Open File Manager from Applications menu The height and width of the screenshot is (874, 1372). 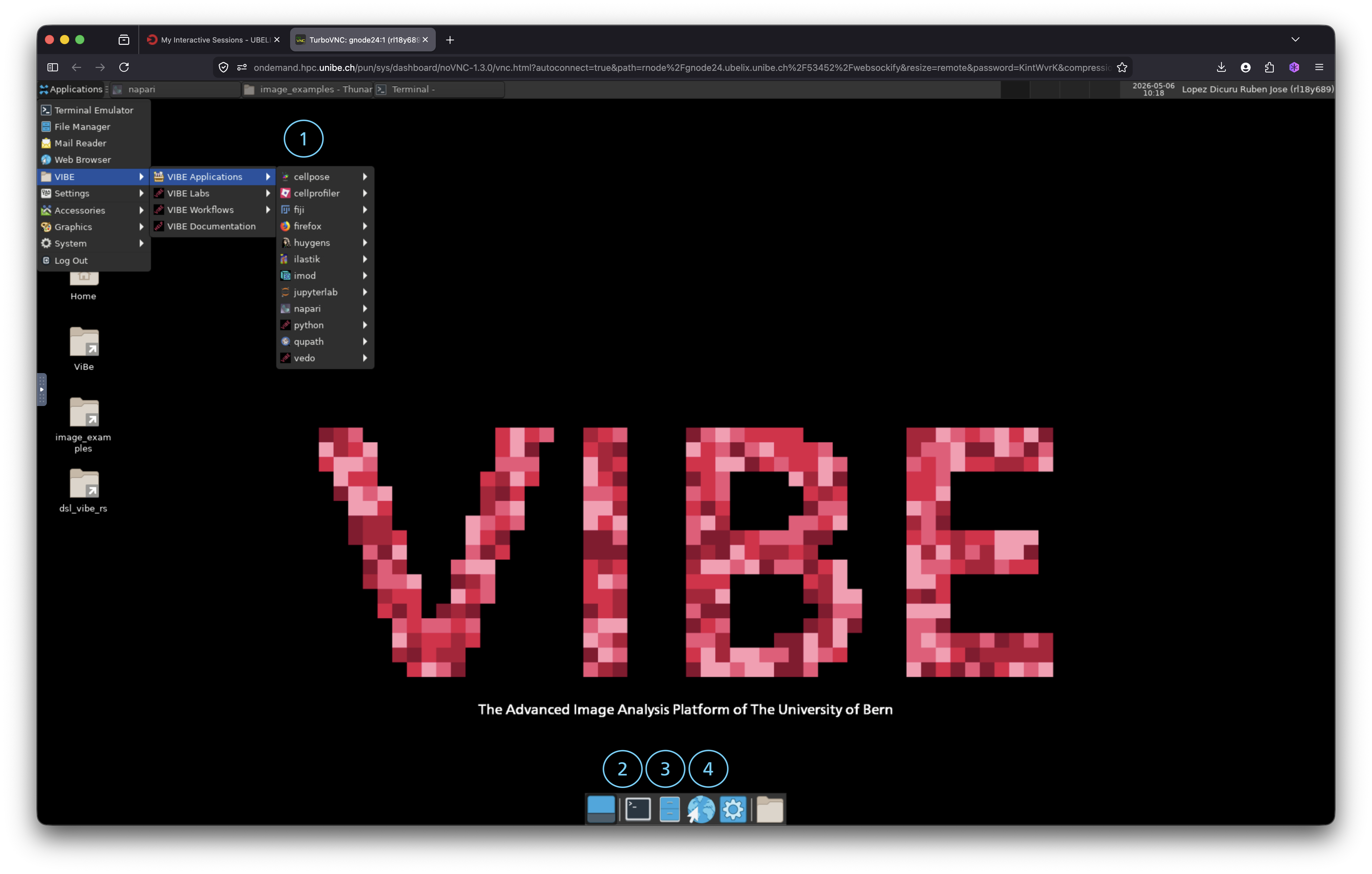tap(94, 127)
